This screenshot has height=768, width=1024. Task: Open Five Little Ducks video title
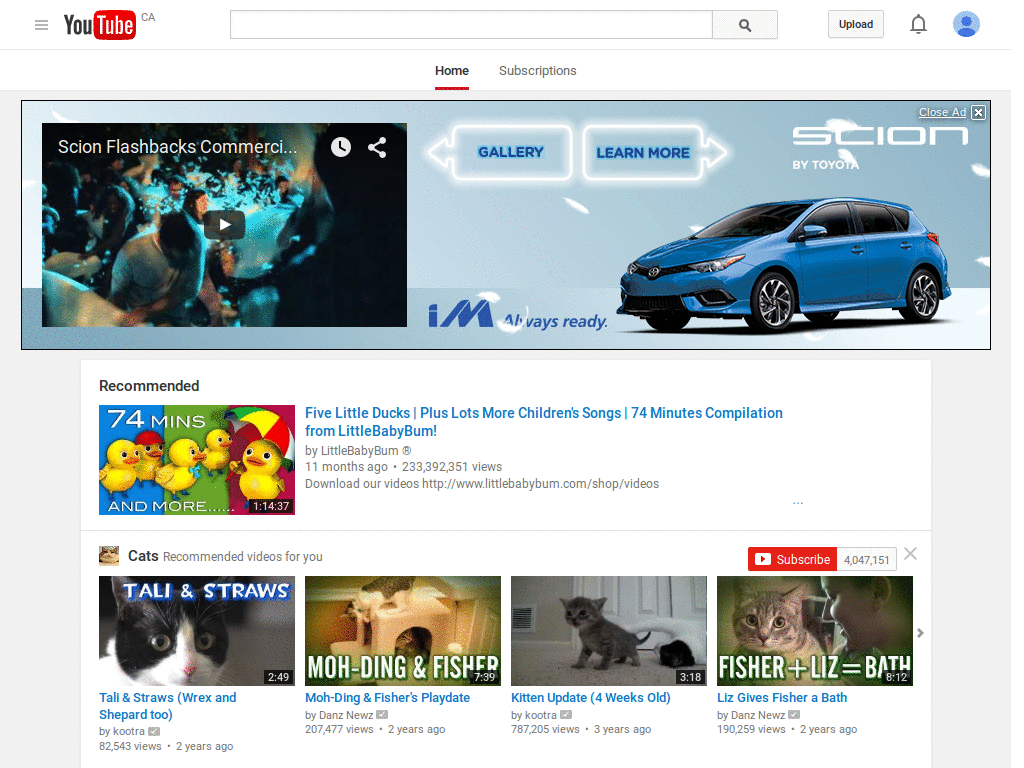[x=543, y=422]
